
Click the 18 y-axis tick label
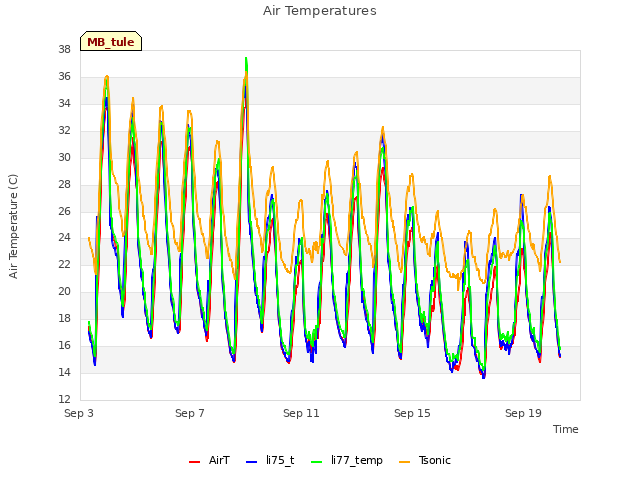coord(64,318)
